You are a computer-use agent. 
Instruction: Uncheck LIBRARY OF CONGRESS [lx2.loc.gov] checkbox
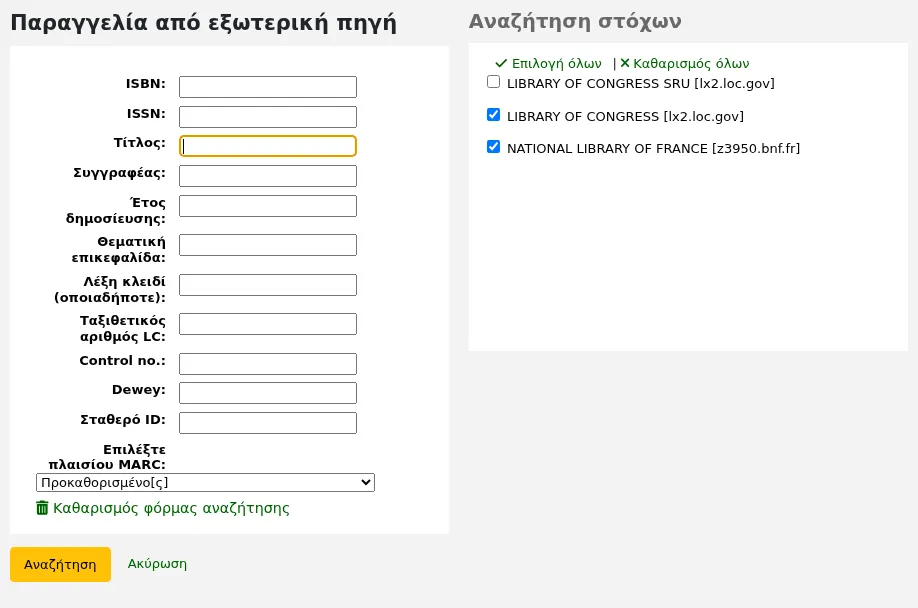point(494,115)
